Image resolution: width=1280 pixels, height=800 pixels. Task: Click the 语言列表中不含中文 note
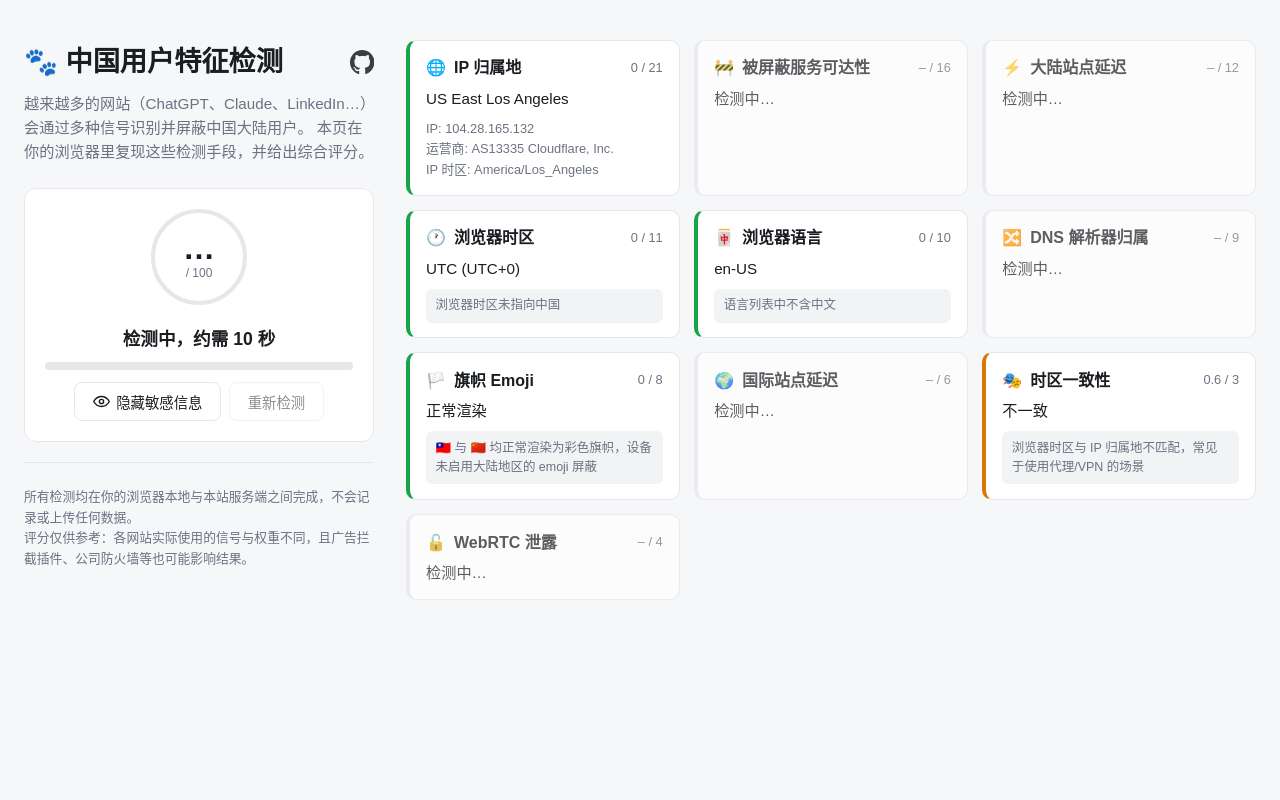click(x=832, y=306)
